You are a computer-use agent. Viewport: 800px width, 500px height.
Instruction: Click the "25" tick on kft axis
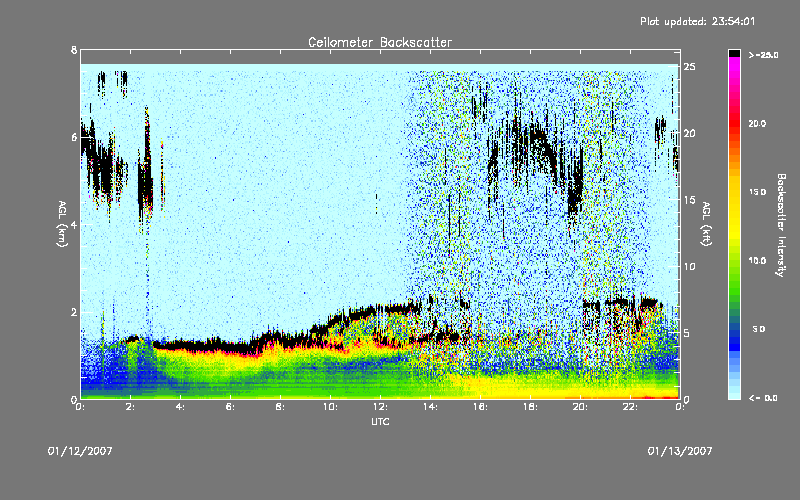tap(689, 67)
